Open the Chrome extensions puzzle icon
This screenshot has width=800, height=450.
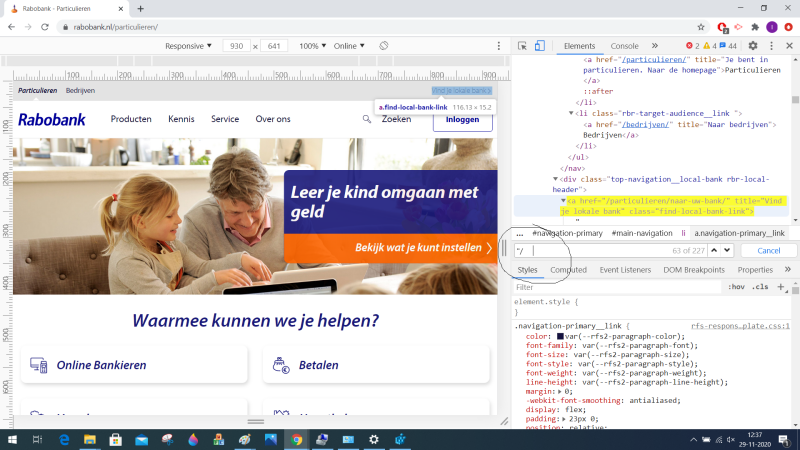[x=754, y=26]
